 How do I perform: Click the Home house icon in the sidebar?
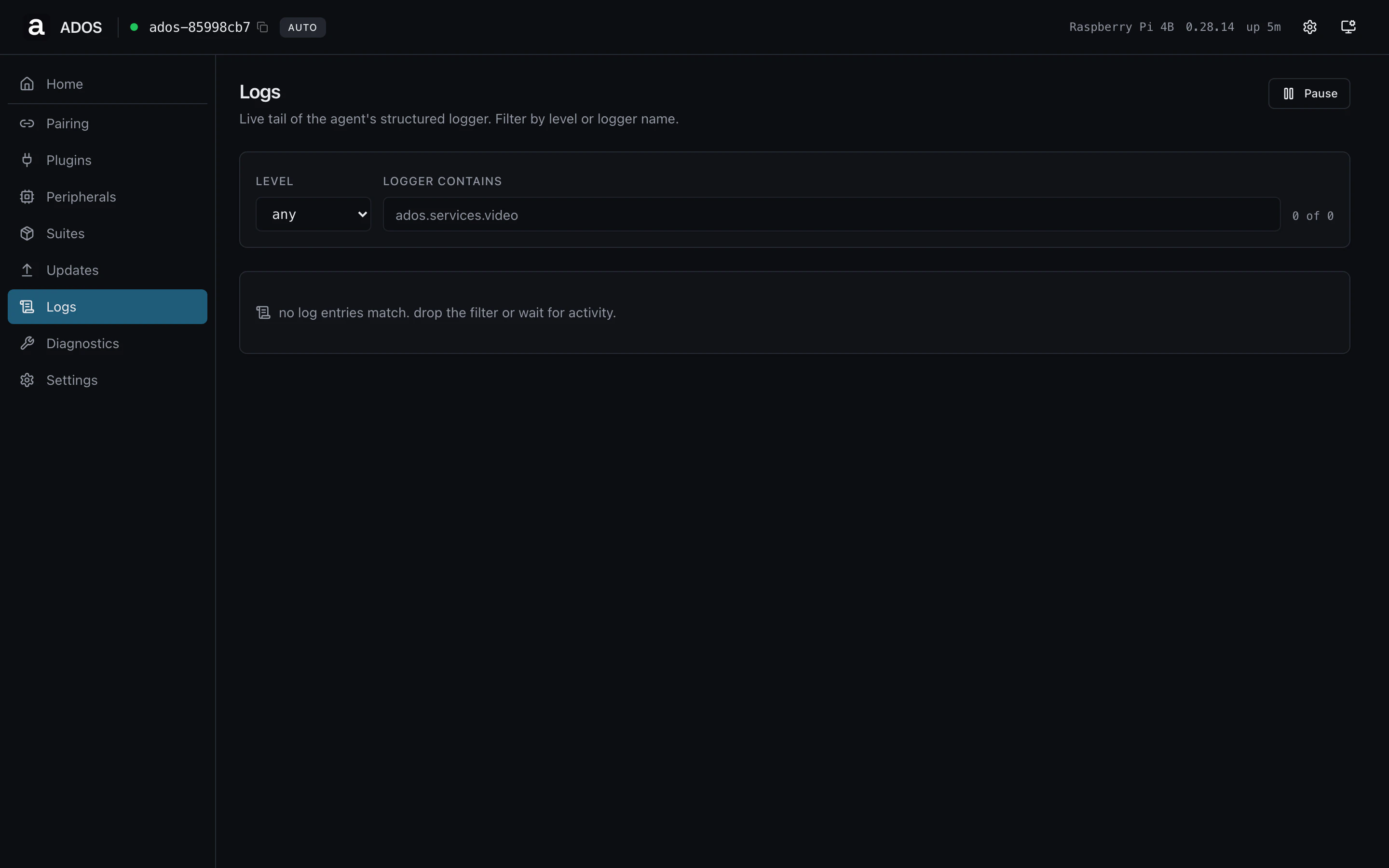(x=27, y=84)
